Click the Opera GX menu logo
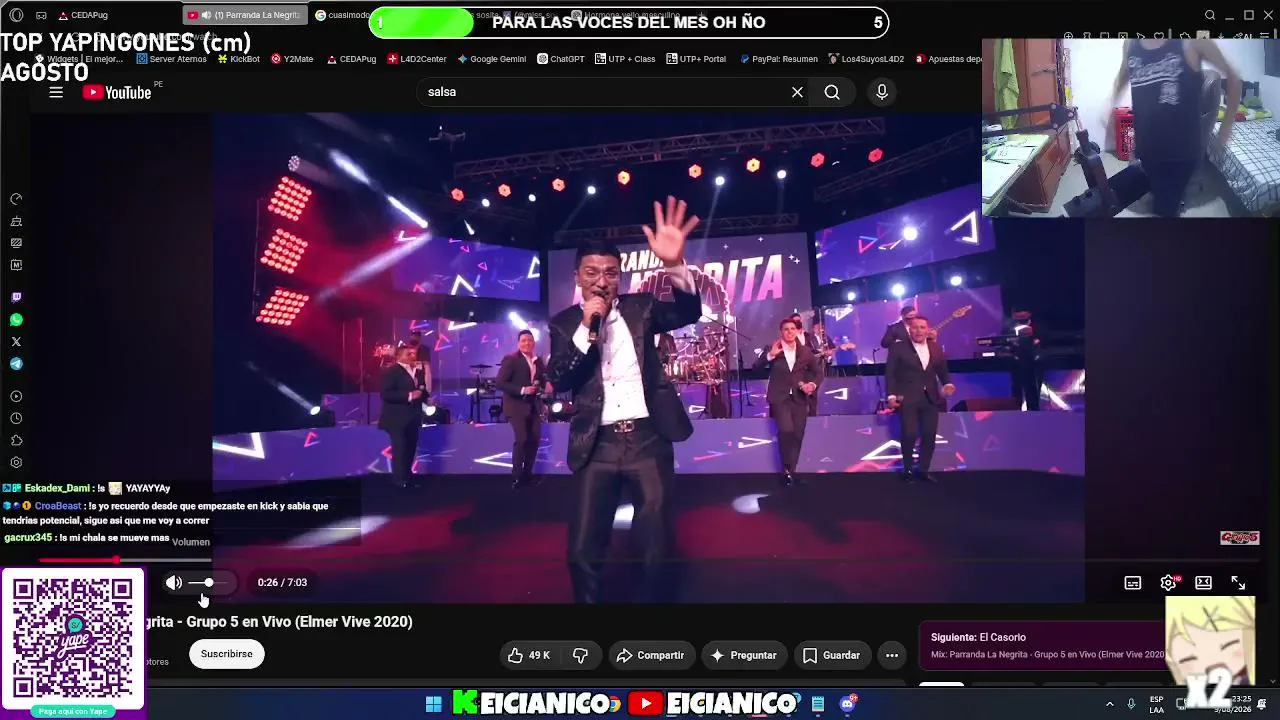This screenshot has width=1280, height=720. pos(16,15)
